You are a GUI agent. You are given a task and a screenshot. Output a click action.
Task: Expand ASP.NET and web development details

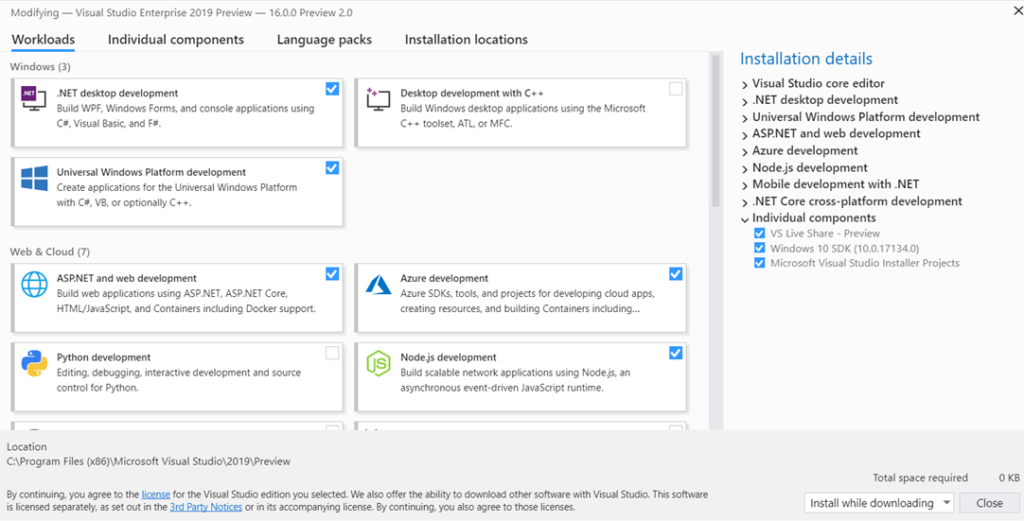pyautogui.click(x=744, y=135)
